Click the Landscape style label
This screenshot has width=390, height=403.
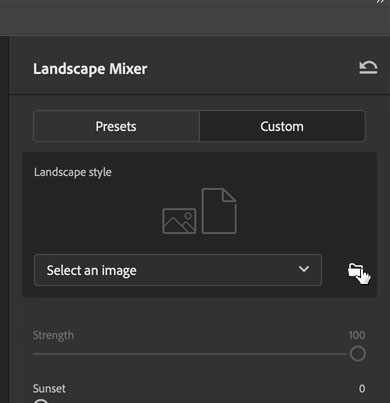(x=73, y=172)
